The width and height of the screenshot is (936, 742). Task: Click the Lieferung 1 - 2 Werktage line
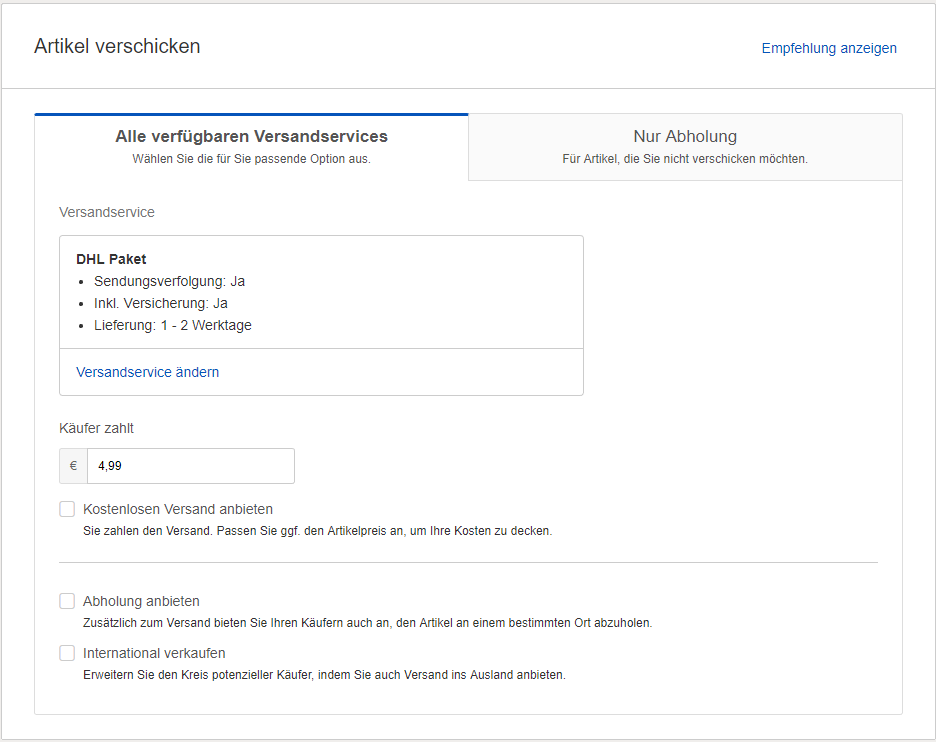pos(172,325)
